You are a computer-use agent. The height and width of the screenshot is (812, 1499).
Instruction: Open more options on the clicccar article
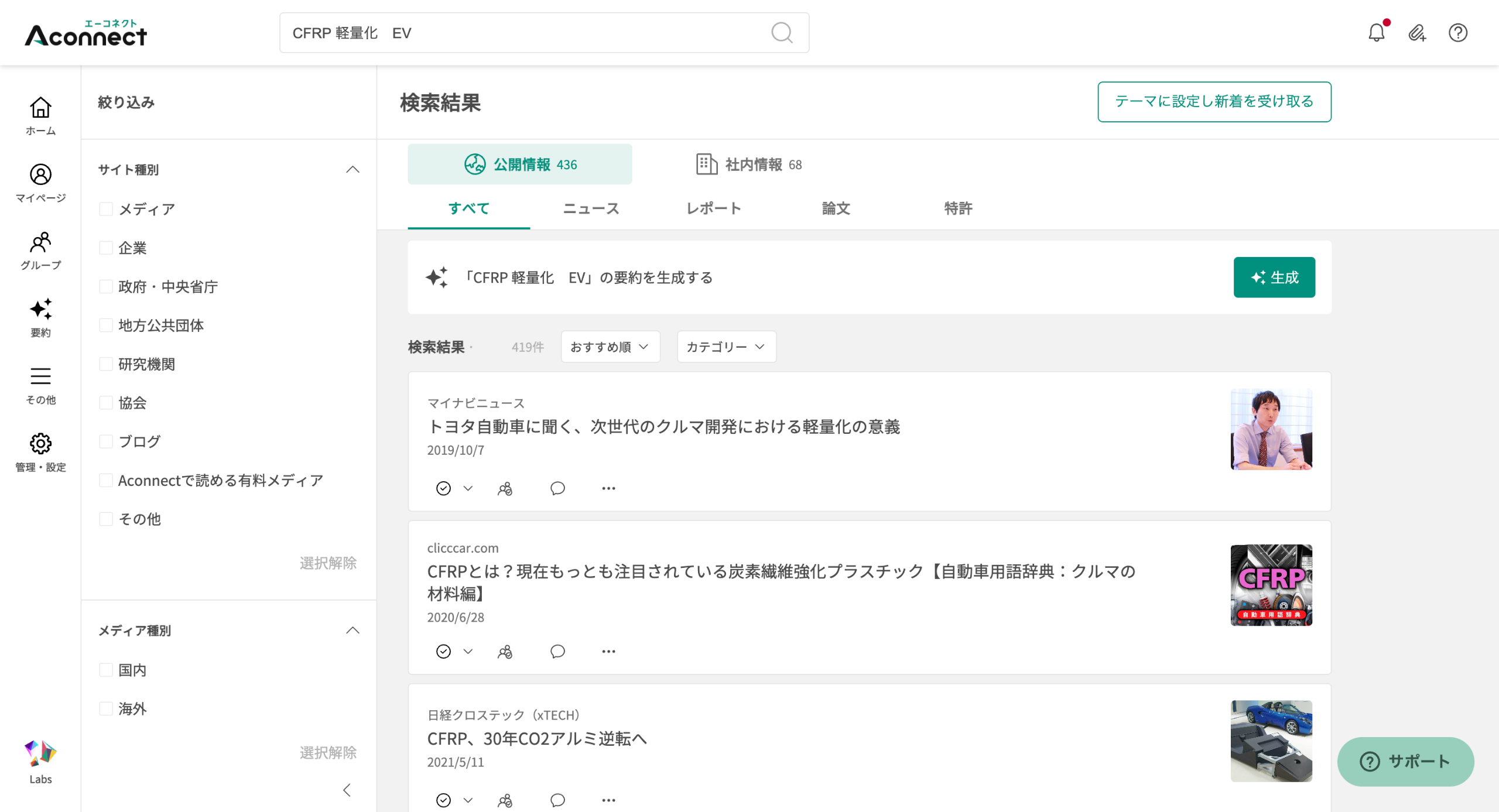[608, 651]
